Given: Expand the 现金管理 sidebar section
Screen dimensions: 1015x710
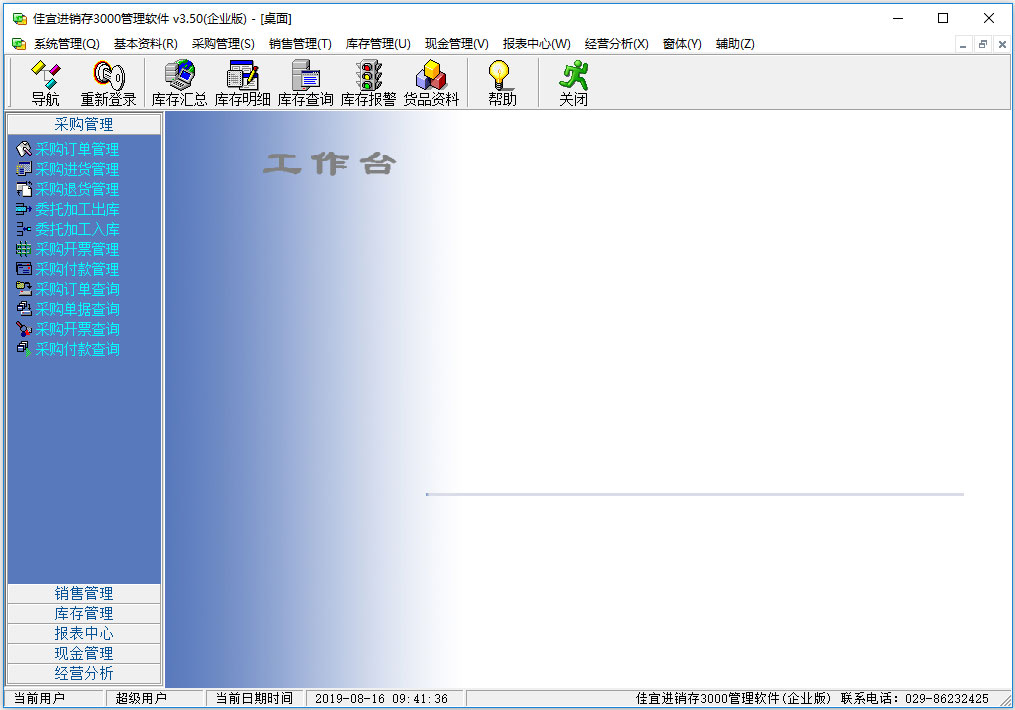Looking at the screenshot, I should click(84, 654).
